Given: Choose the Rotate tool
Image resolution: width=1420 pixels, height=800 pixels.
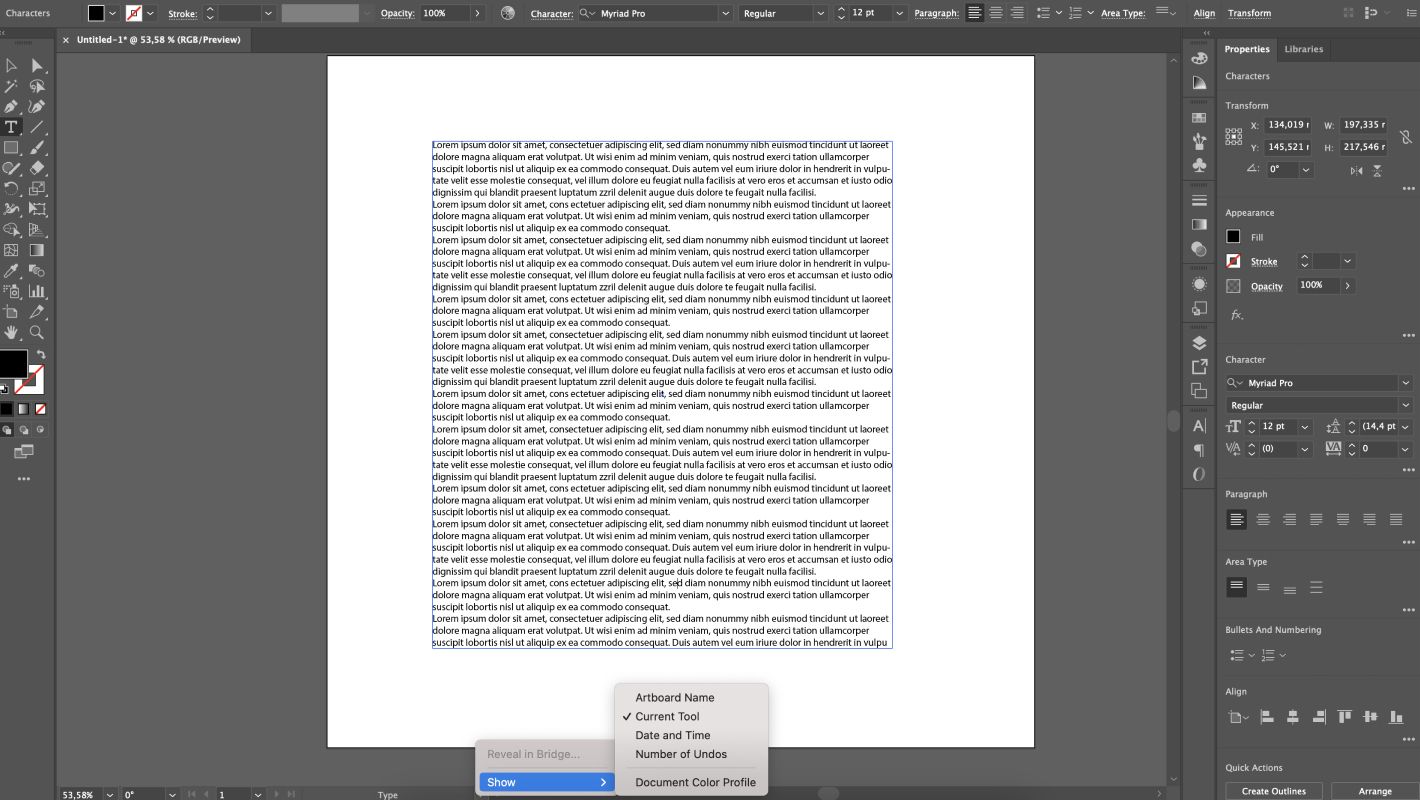Looking at the screenshot, I should 11,189.
